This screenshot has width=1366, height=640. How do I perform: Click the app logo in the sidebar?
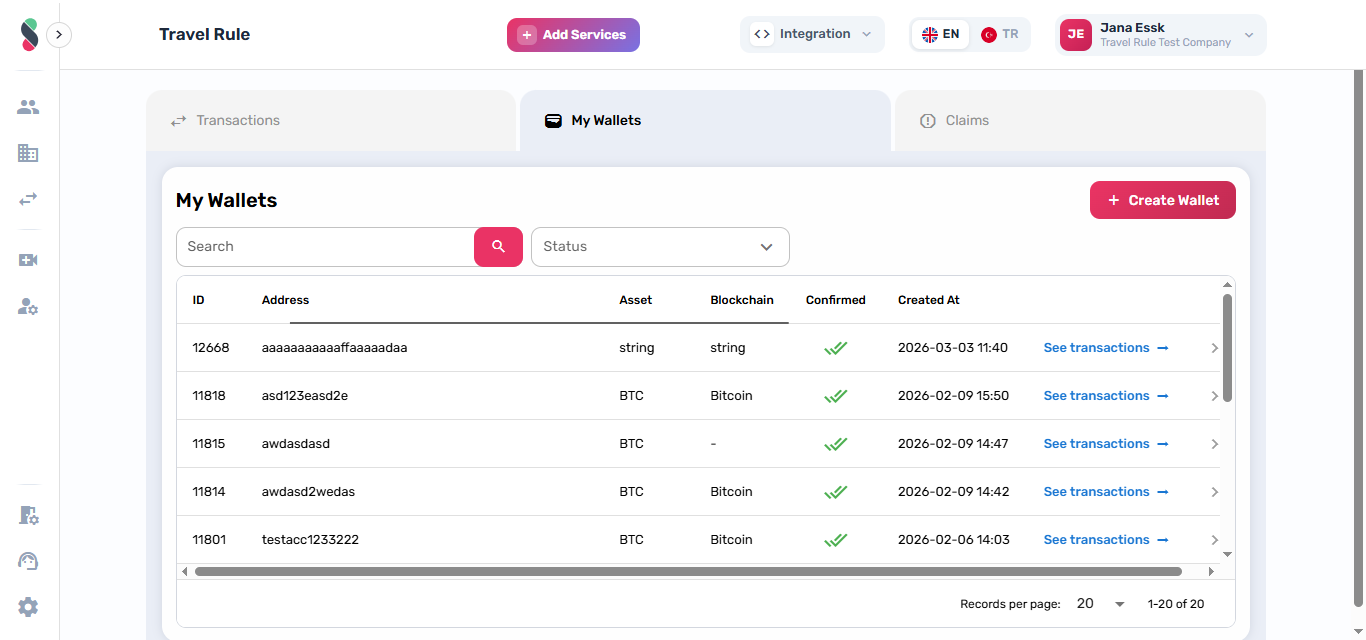29,34
